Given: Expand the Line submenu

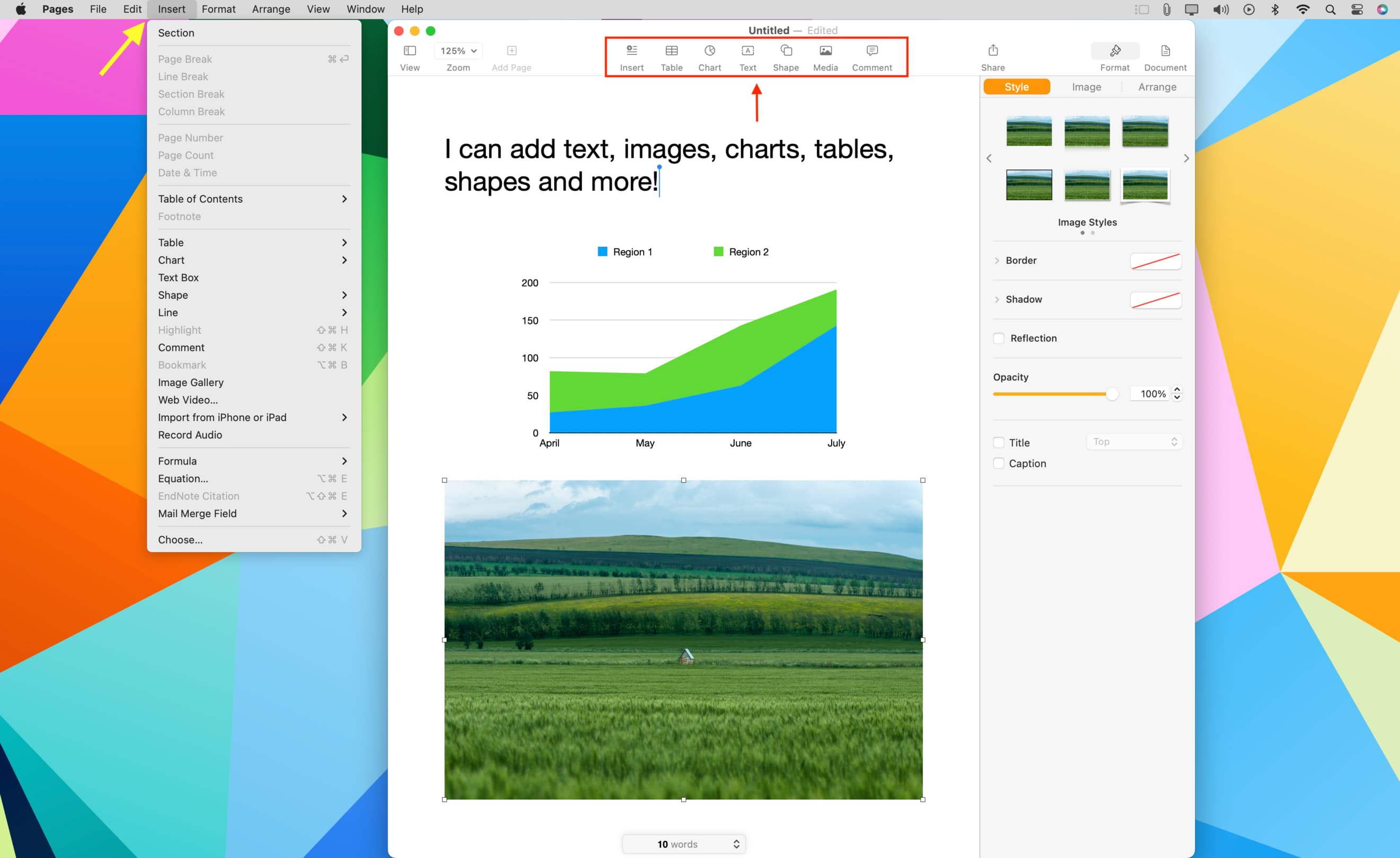Looking at the screenshot, I should (x=253, y=312).
